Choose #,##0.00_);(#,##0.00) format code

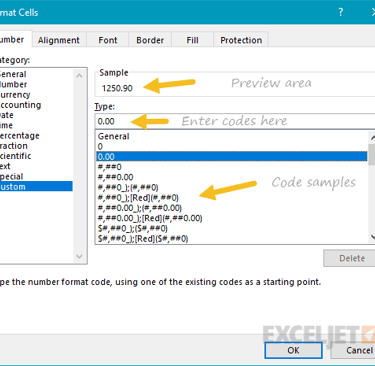(x=232, y=208)
